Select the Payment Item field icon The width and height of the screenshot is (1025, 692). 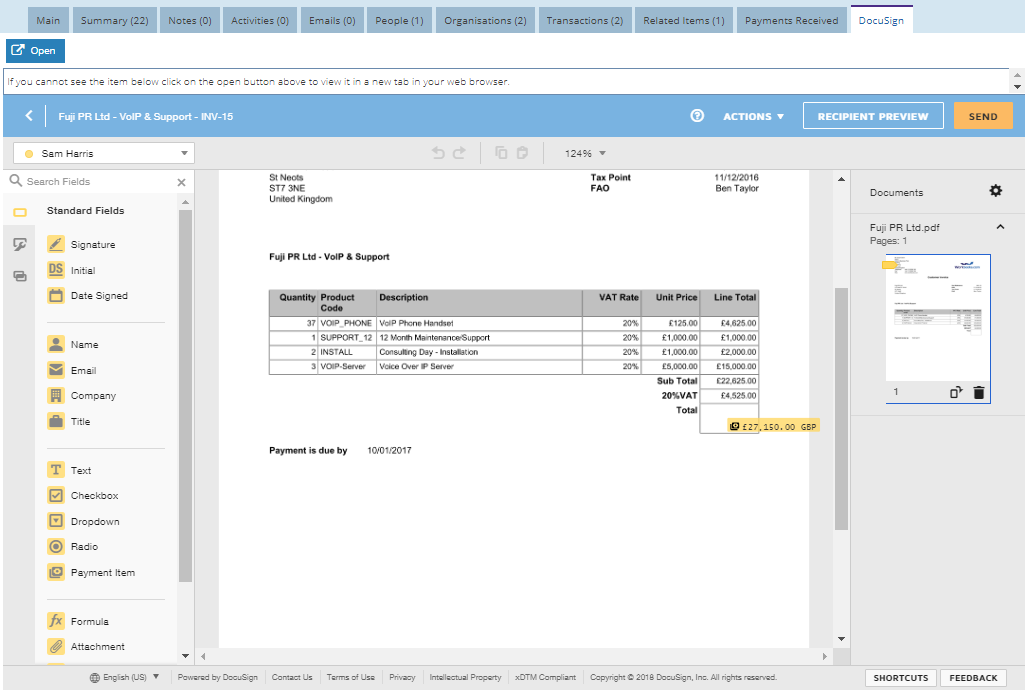pyautogui.click(x=56, y=572)
